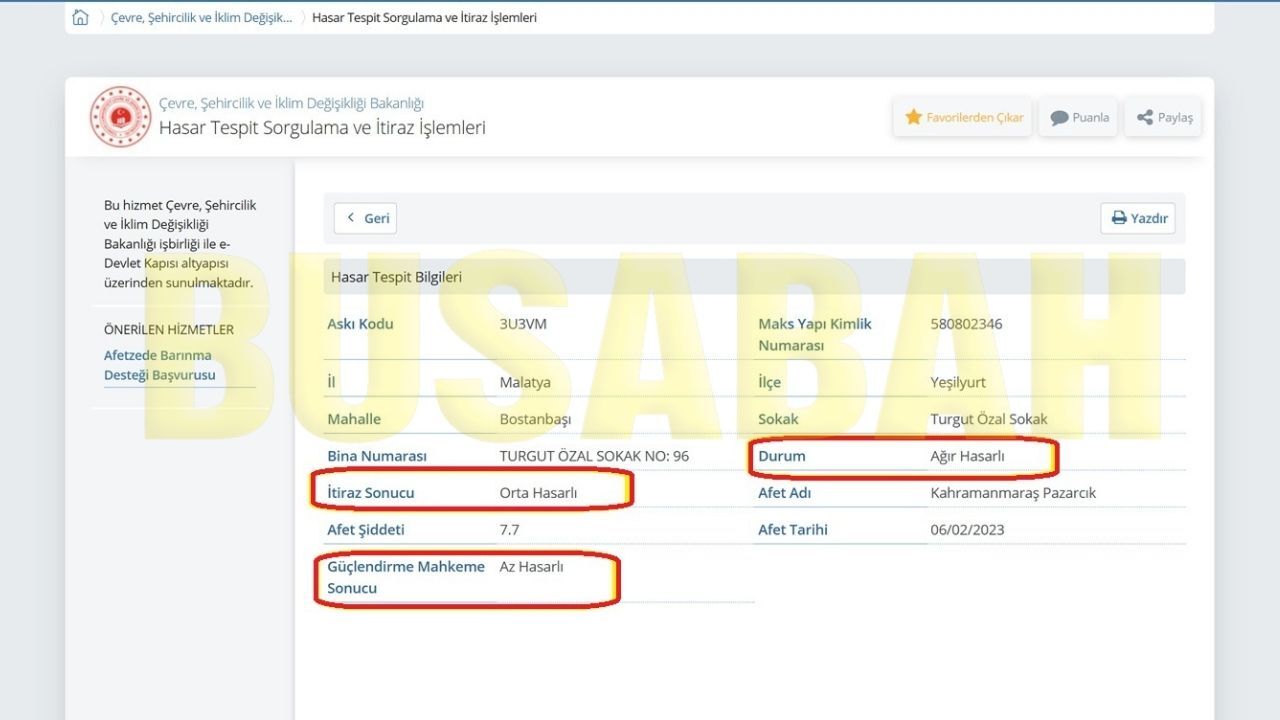The image size is (1280, 720).
Task: Click the Paylaş button
Action: [1163, 117]
